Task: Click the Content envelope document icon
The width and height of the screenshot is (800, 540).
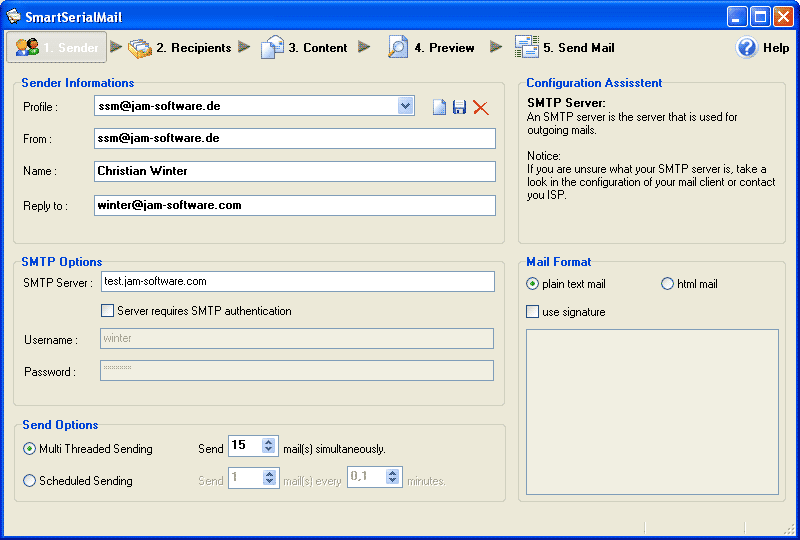Action: tap(272, 47)
